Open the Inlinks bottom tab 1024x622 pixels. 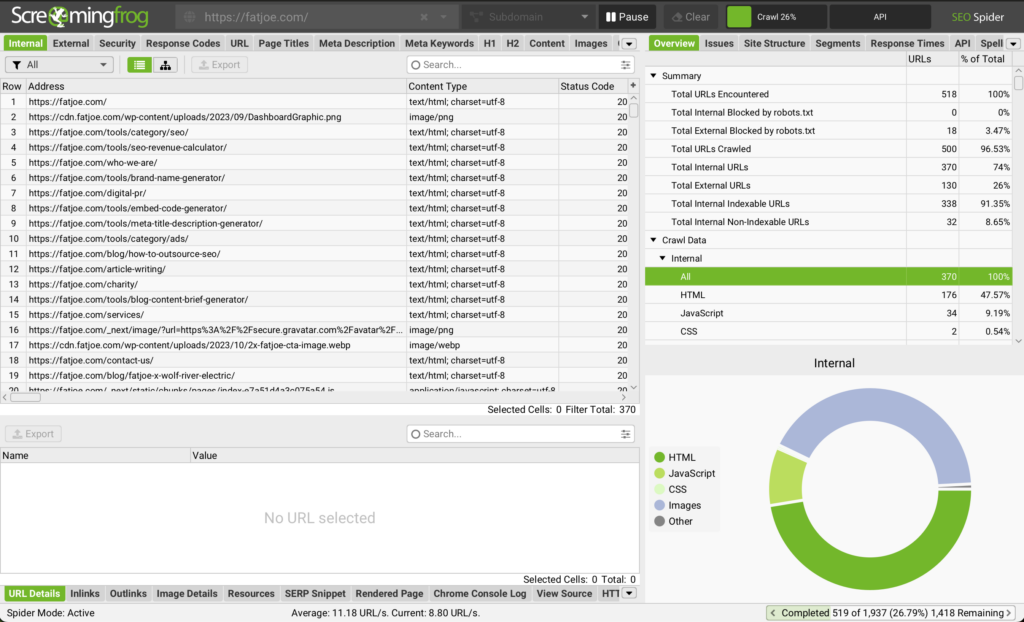85,593
